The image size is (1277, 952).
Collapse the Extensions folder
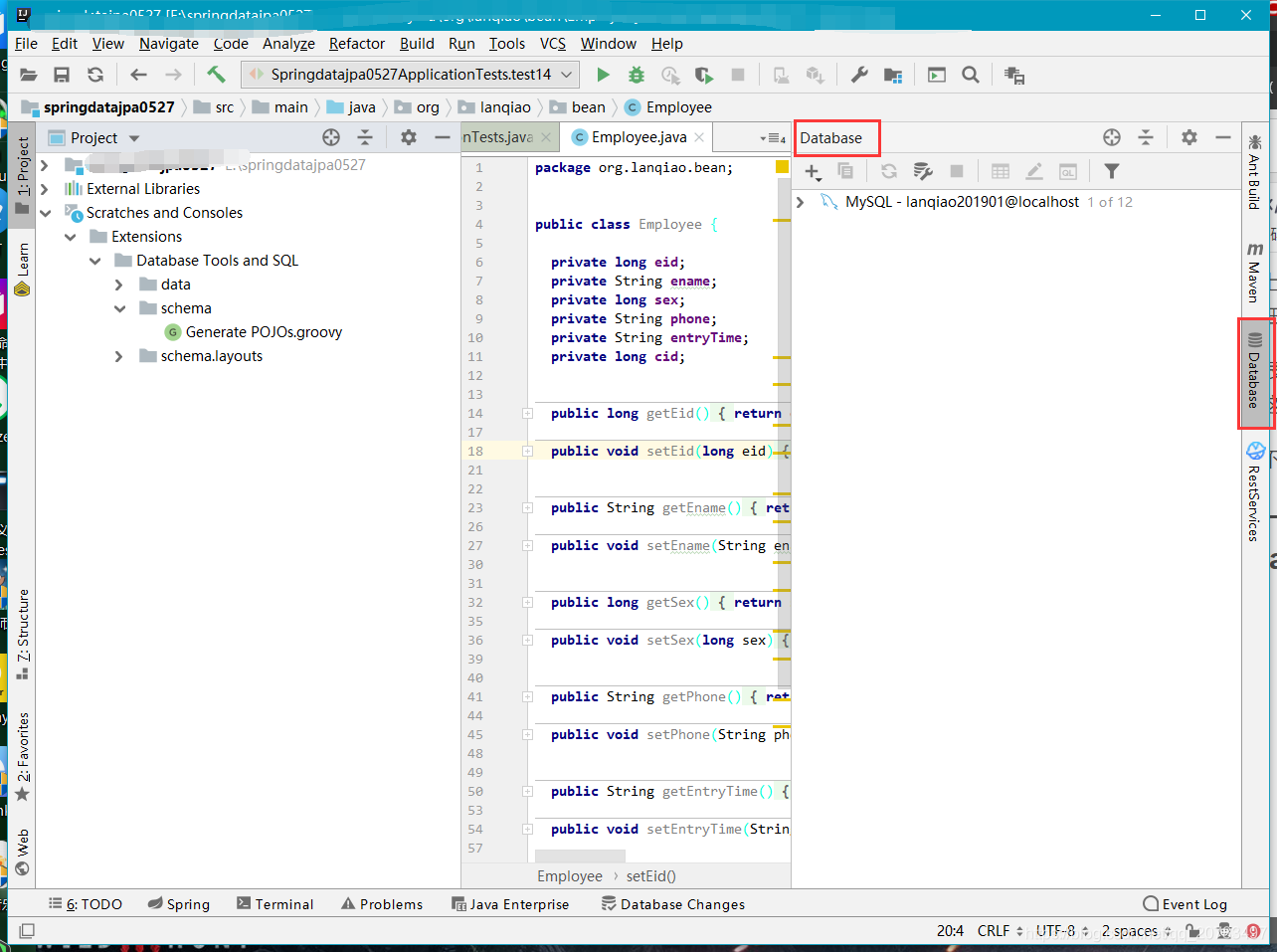pos(70,237)
